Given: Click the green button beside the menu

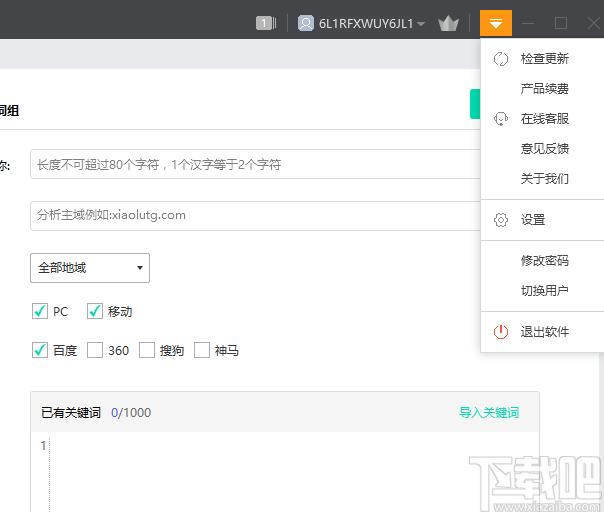Looking at the screenshot, I should coord(475,104).
